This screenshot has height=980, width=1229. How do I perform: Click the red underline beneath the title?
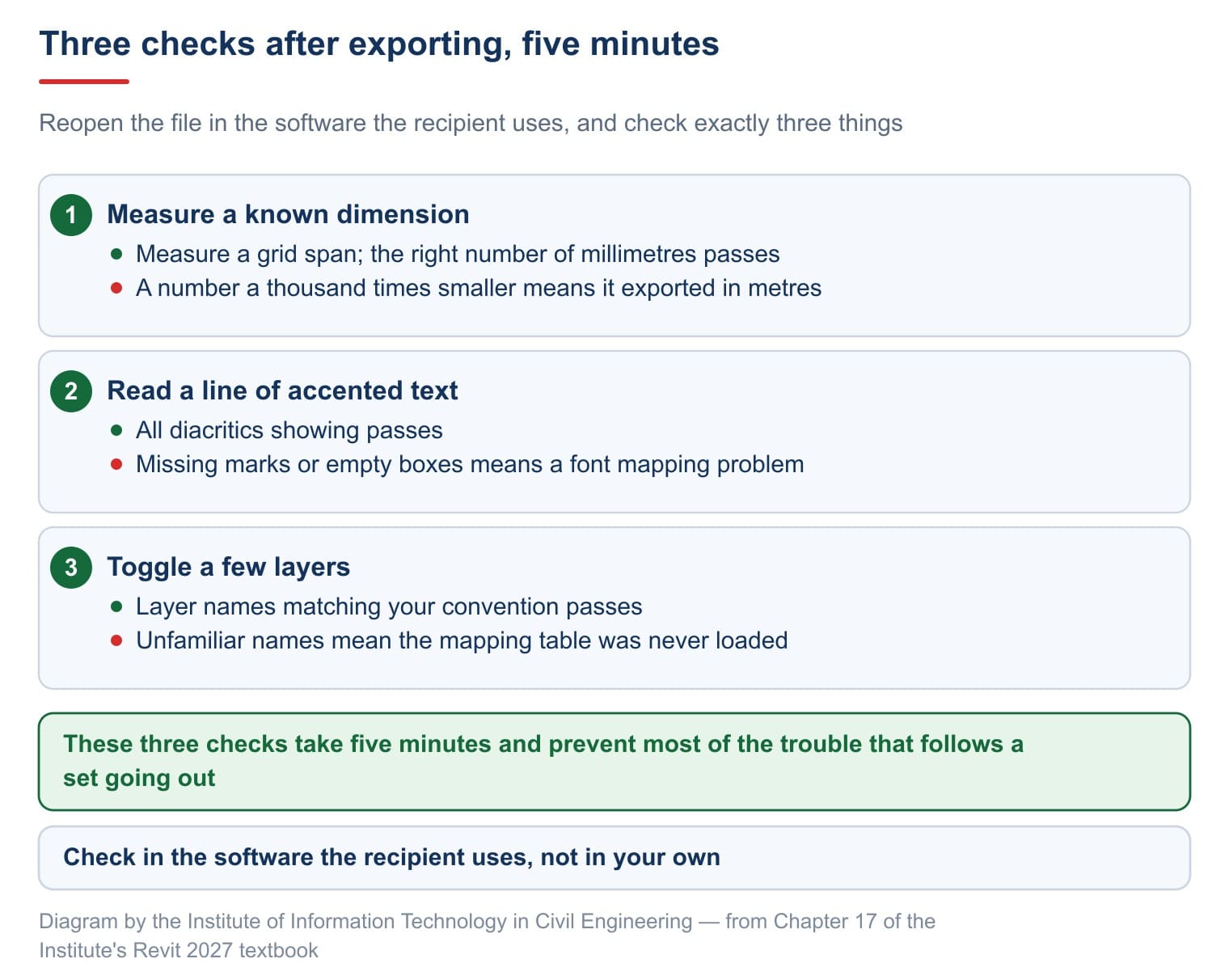click(x=84, y=82)
